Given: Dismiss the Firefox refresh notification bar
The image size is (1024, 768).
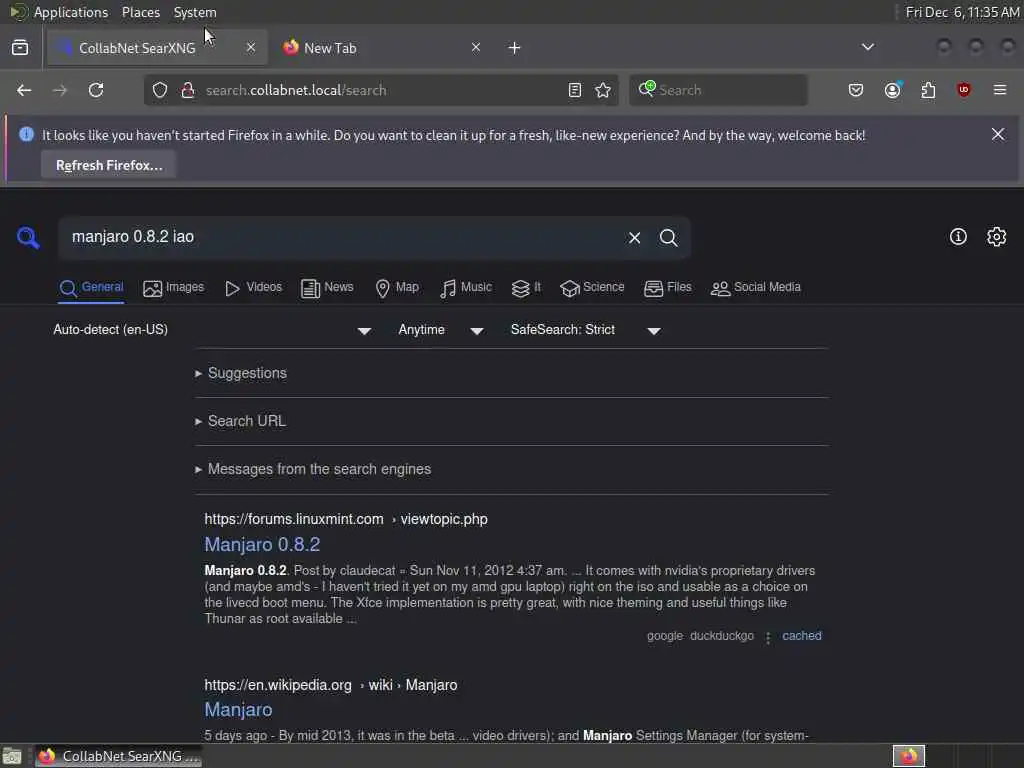Looking at the screenshot, I should 998,135.
